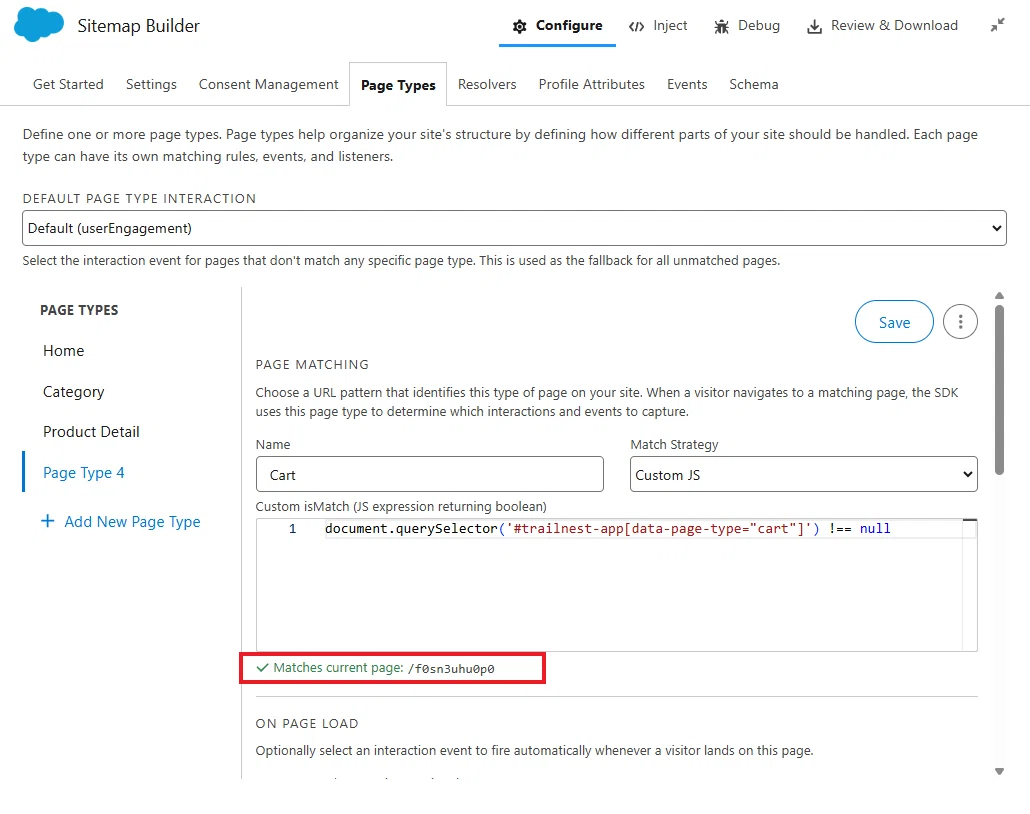
Task: Click the panel's vertical scrollbar thumb
Action: pyautogui.click(x=999, y=390)
